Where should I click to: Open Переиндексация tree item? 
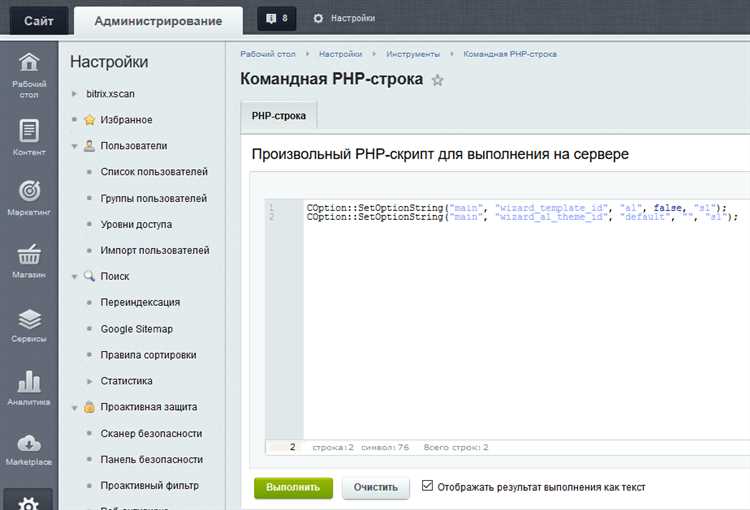[x=140, y=302]
